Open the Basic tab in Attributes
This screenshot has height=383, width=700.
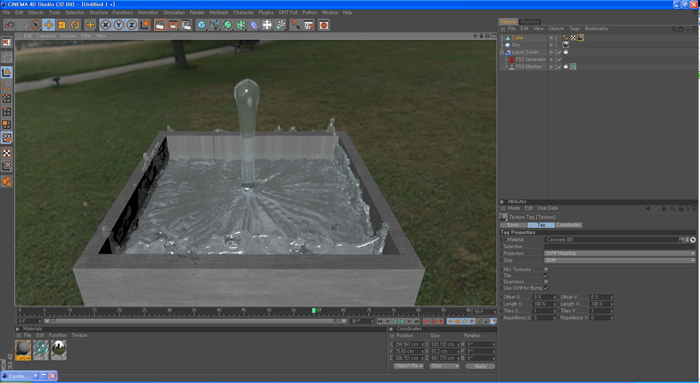click(x=513, y=225)
